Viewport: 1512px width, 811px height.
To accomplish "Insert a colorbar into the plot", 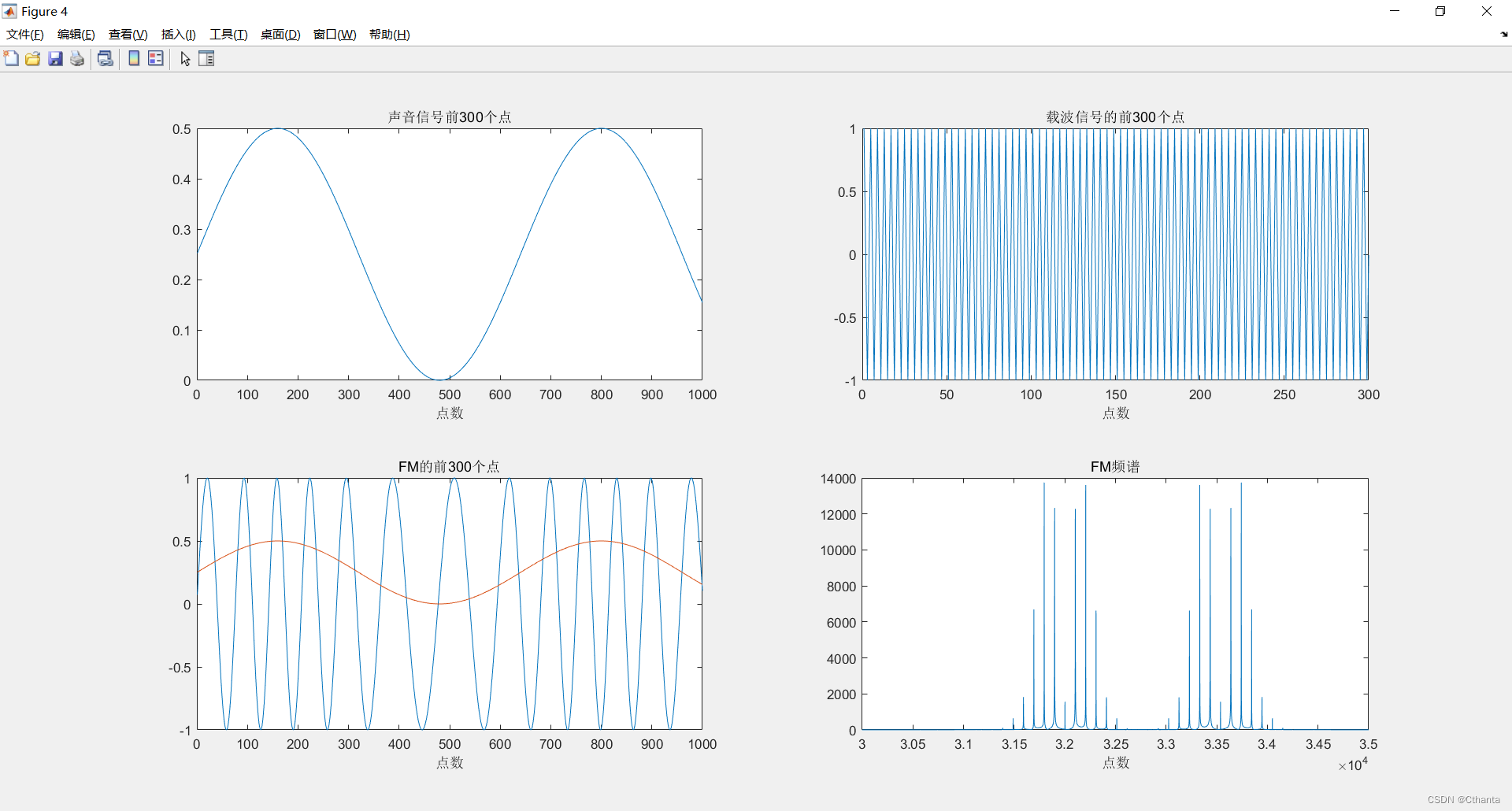I will pyautogui.click(x=133, y=58).
